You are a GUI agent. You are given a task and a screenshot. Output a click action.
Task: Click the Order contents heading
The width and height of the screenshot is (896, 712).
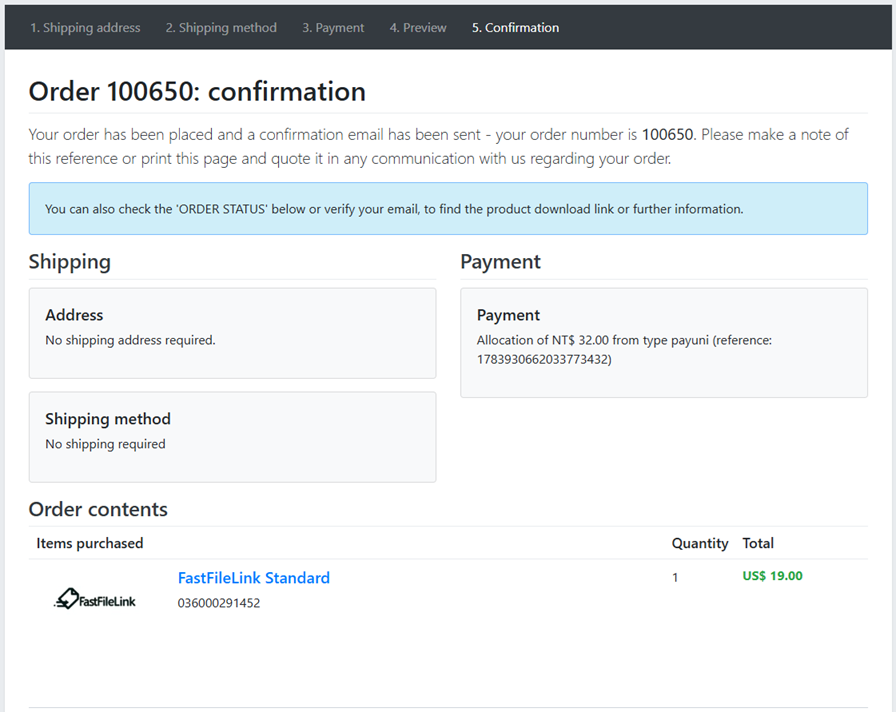click(x=98, y=509)
